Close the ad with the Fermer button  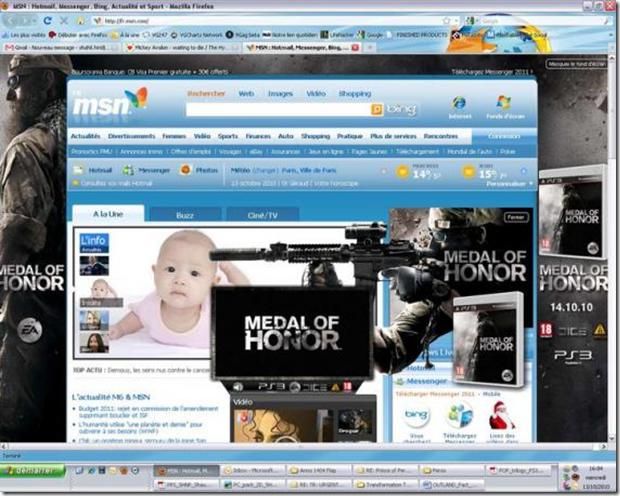coord(516,216)
